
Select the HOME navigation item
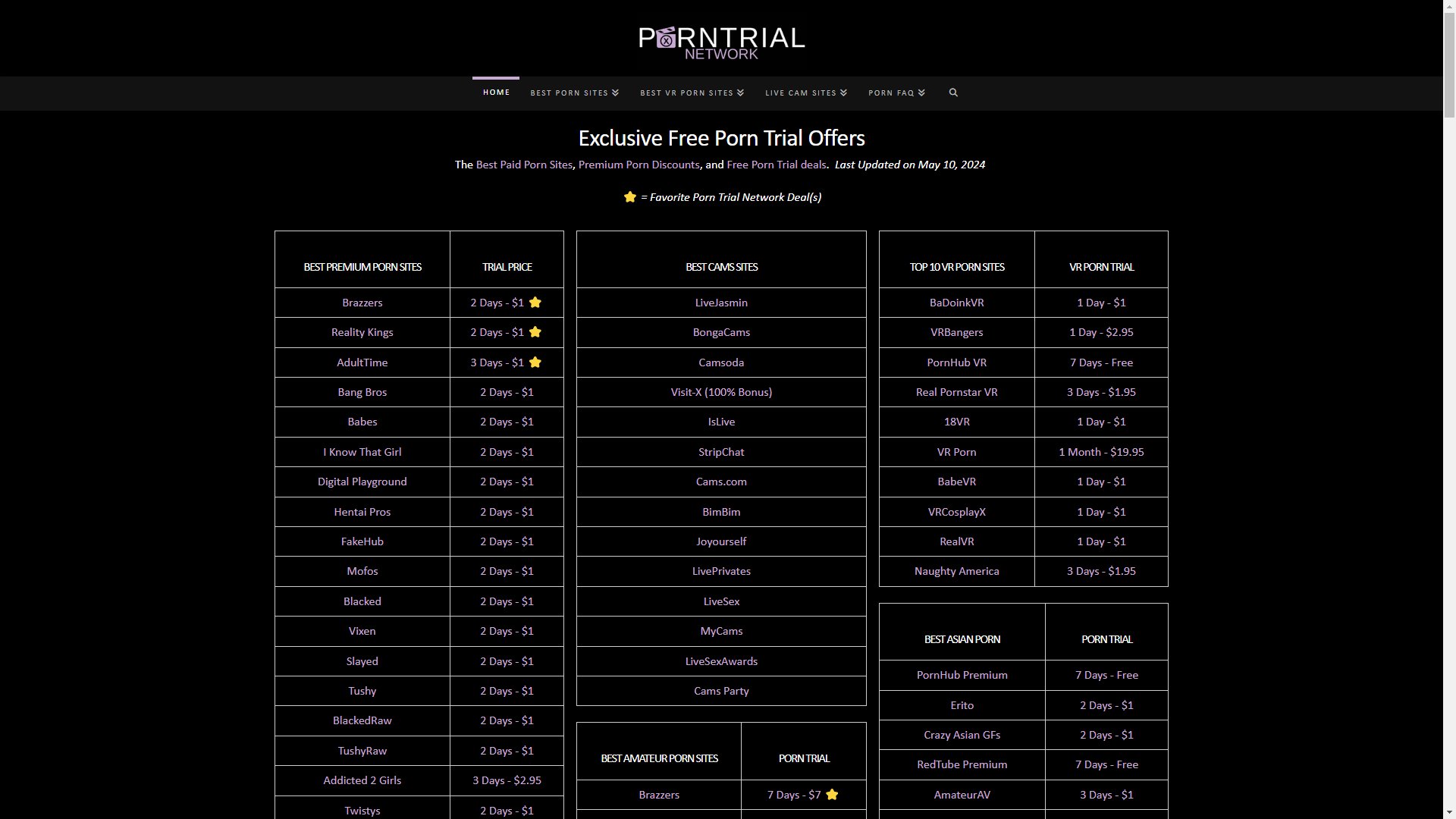(x=496, y=93)
